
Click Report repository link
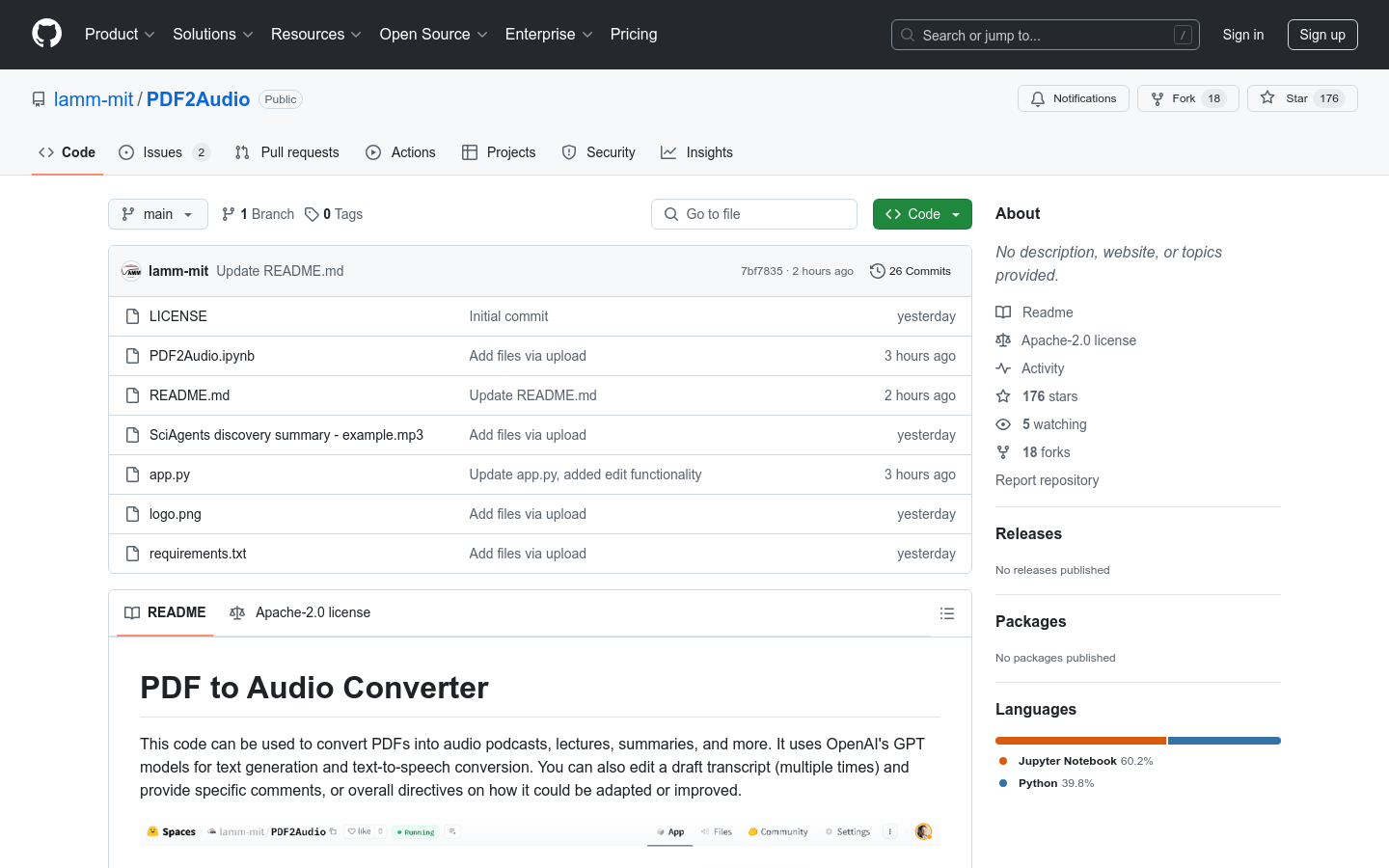click(1047, 480)
